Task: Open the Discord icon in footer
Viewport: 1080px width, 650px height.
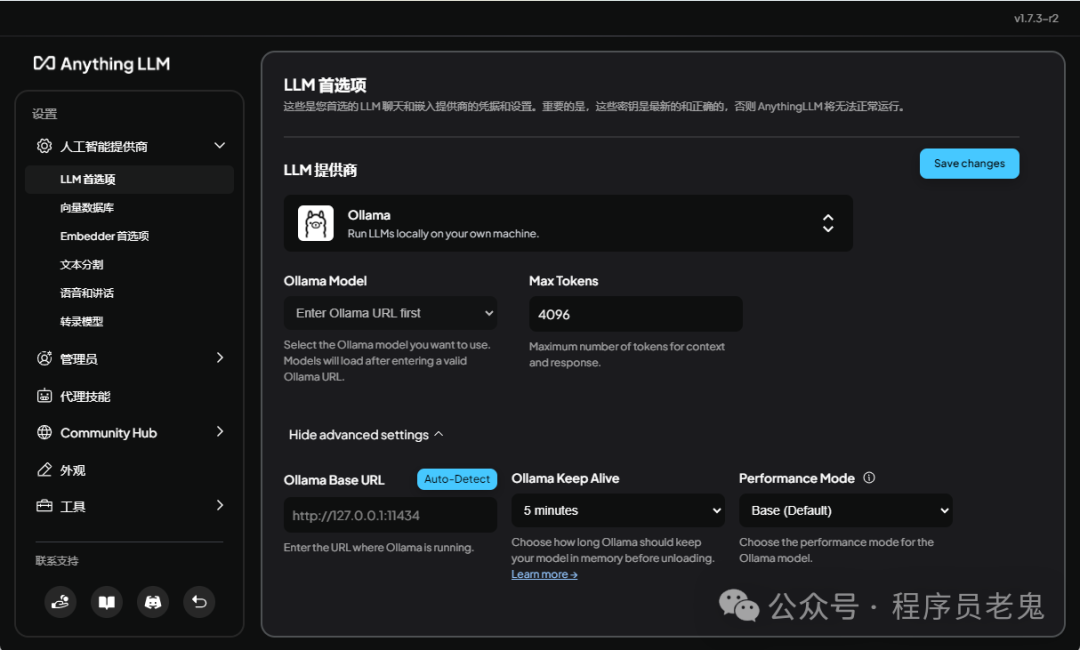Action: click(153, 602)
